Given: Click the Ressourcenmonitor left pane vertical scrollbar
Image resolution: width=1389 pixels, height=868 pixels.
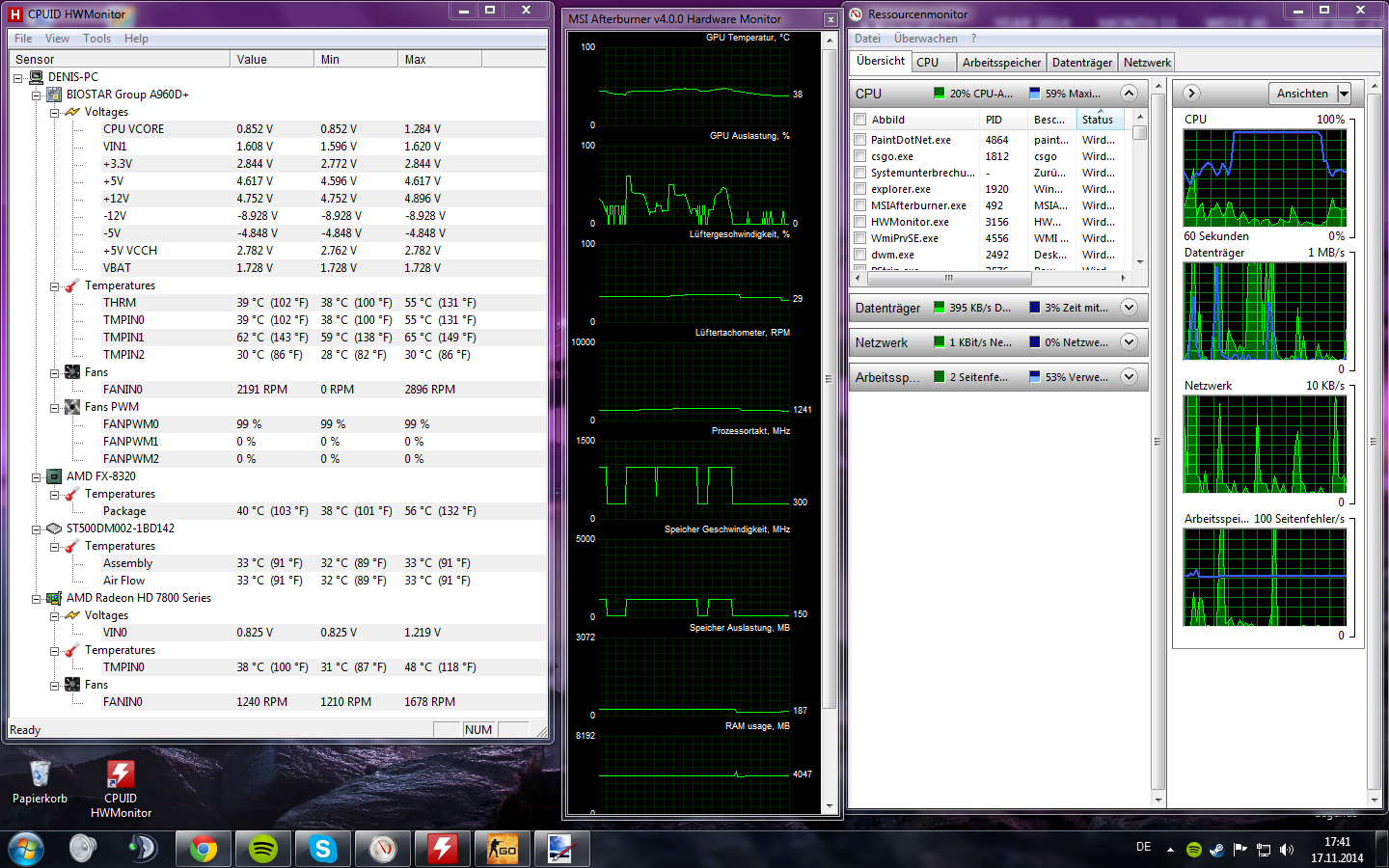Looking at the screenshot, I should click(1158, 442).
